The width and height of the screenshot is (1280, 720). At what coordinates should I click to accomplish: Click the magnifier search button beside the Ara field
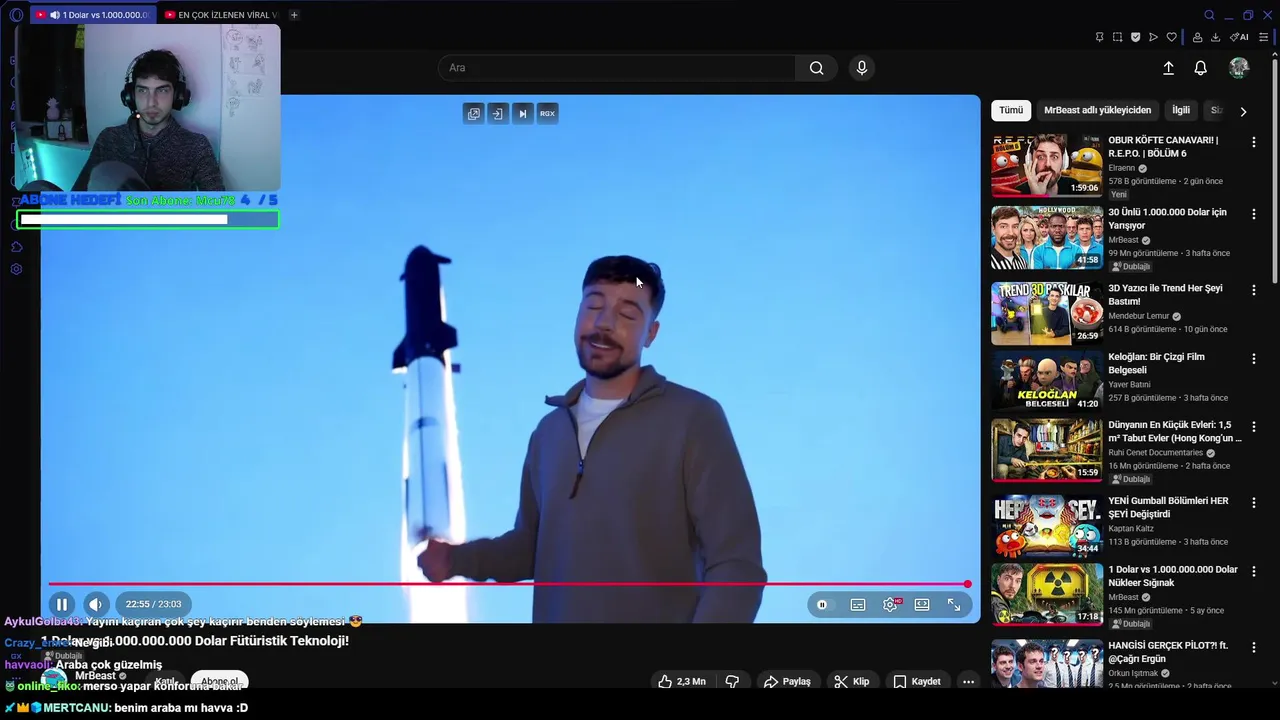817,68
